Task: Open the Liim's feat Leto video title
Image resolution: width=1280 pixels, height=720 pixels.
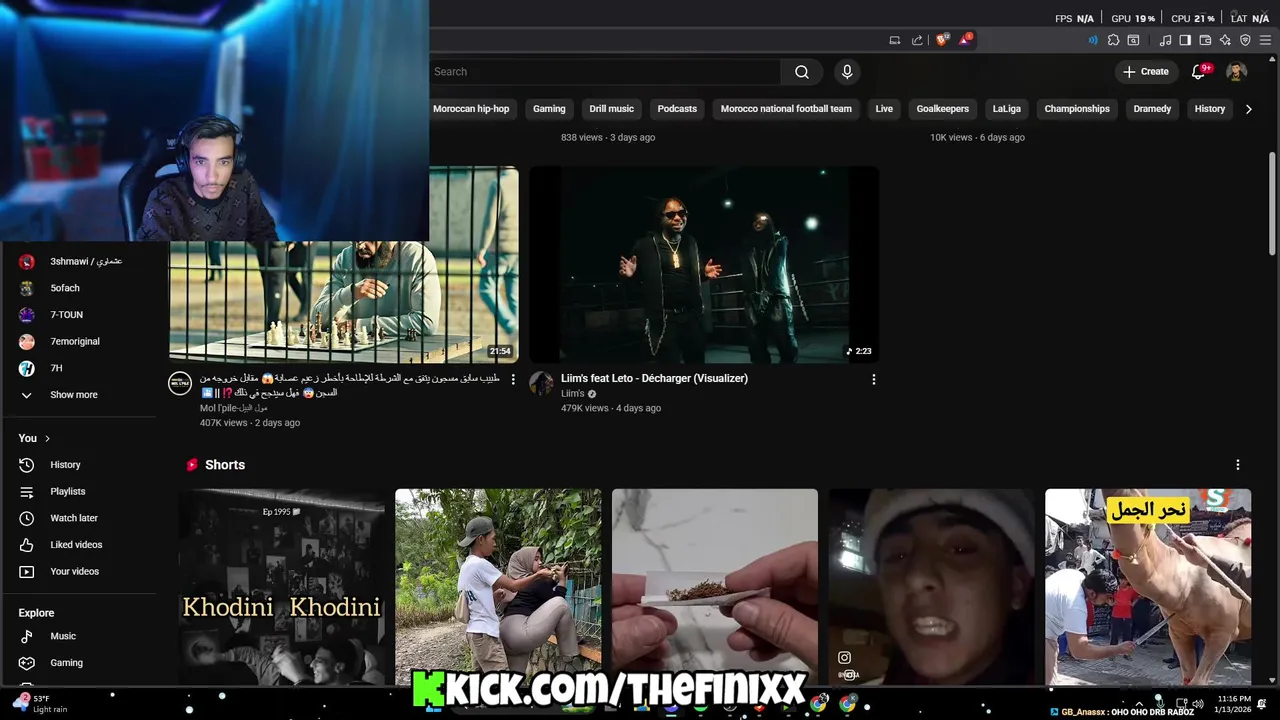Action: click(654, 378)
